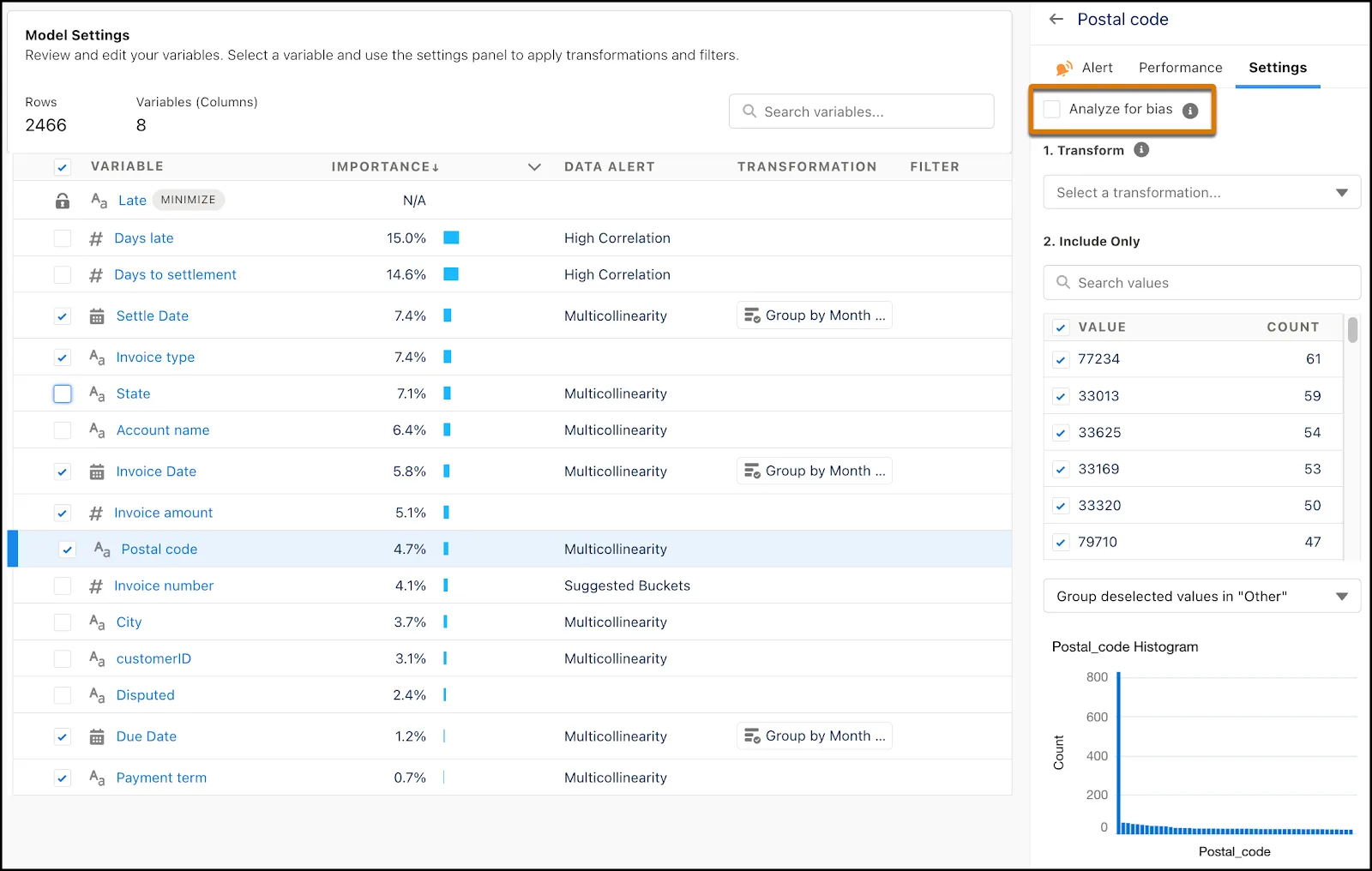The image size is (1372, 871).
Task: Uncheck value 33013 checkbox
Action: coord(1061,396)
